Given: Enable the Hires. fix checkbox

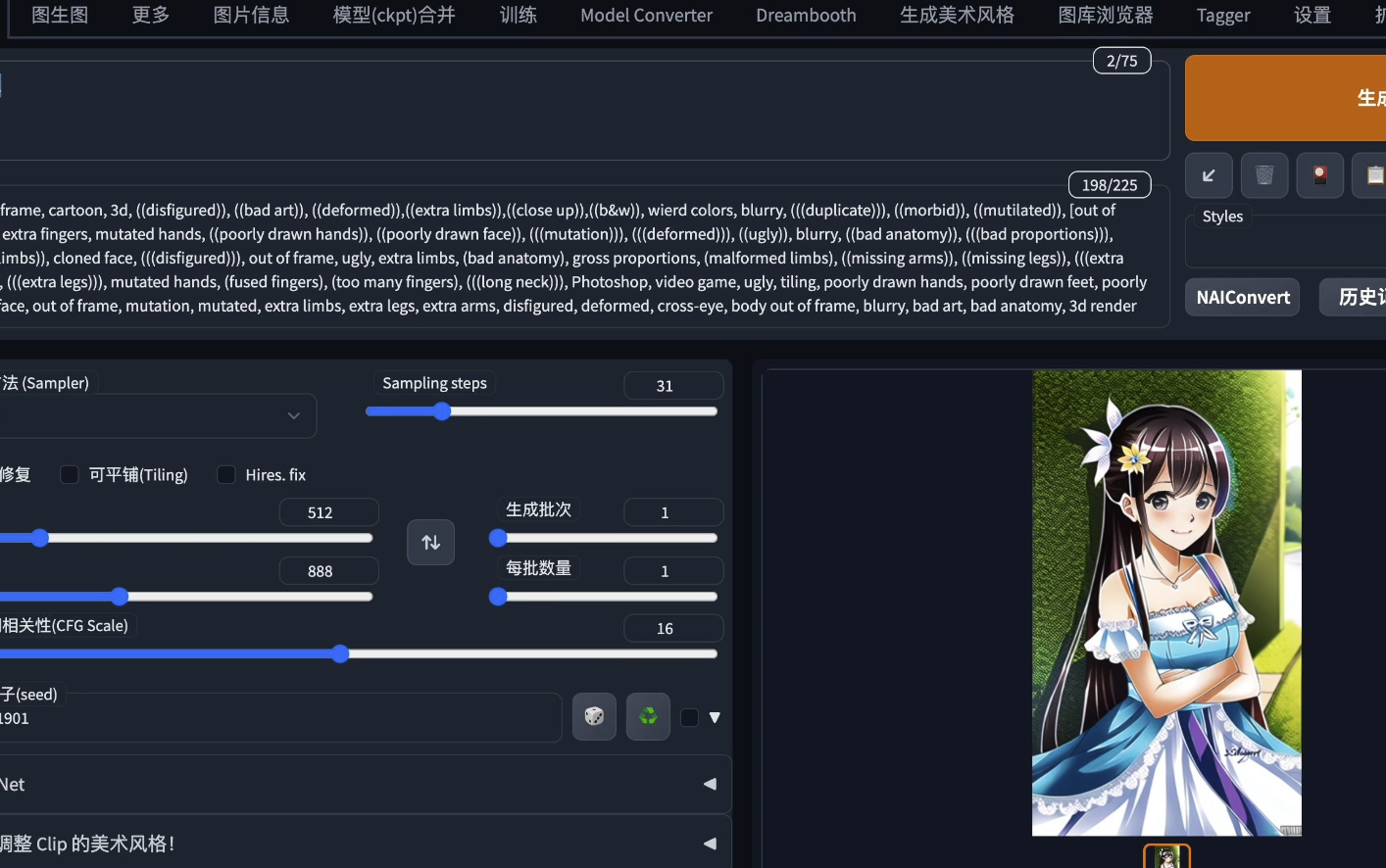Looking at the screenshot, I should [226, 475].
